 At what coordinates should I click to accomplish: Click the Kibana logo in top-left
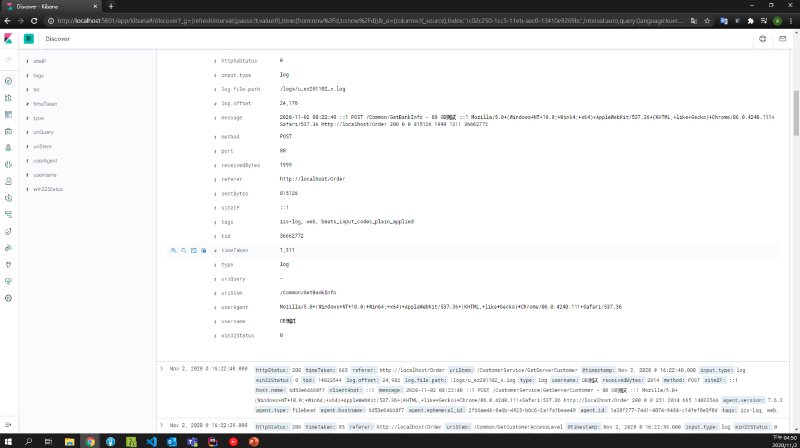8,39
